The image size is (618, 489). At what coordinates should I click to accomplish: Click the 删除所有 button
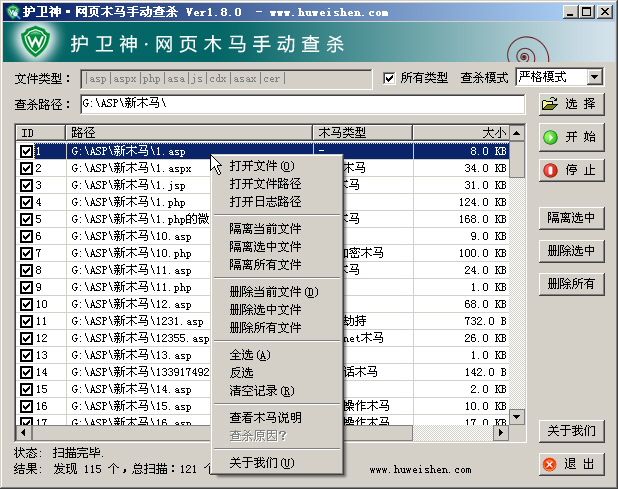pos(571,283)
